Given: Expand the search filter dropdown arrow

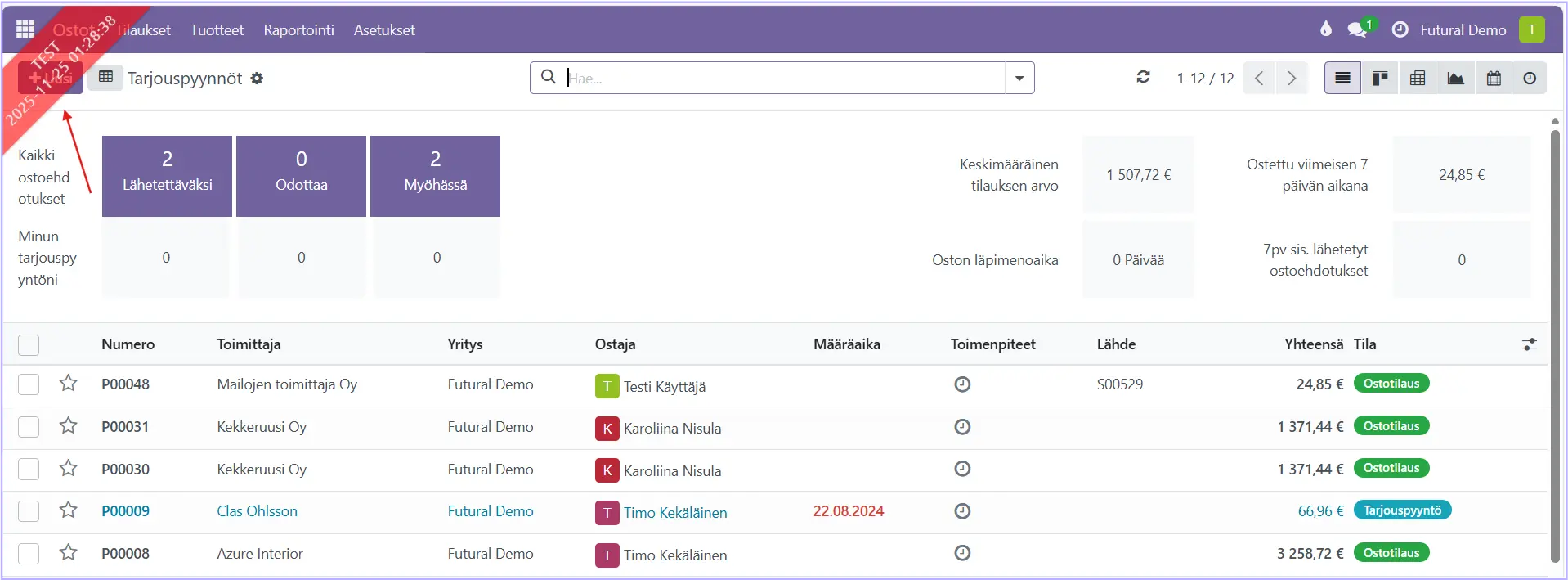Looking at the screenshot, I should [x=1019, y=78].
